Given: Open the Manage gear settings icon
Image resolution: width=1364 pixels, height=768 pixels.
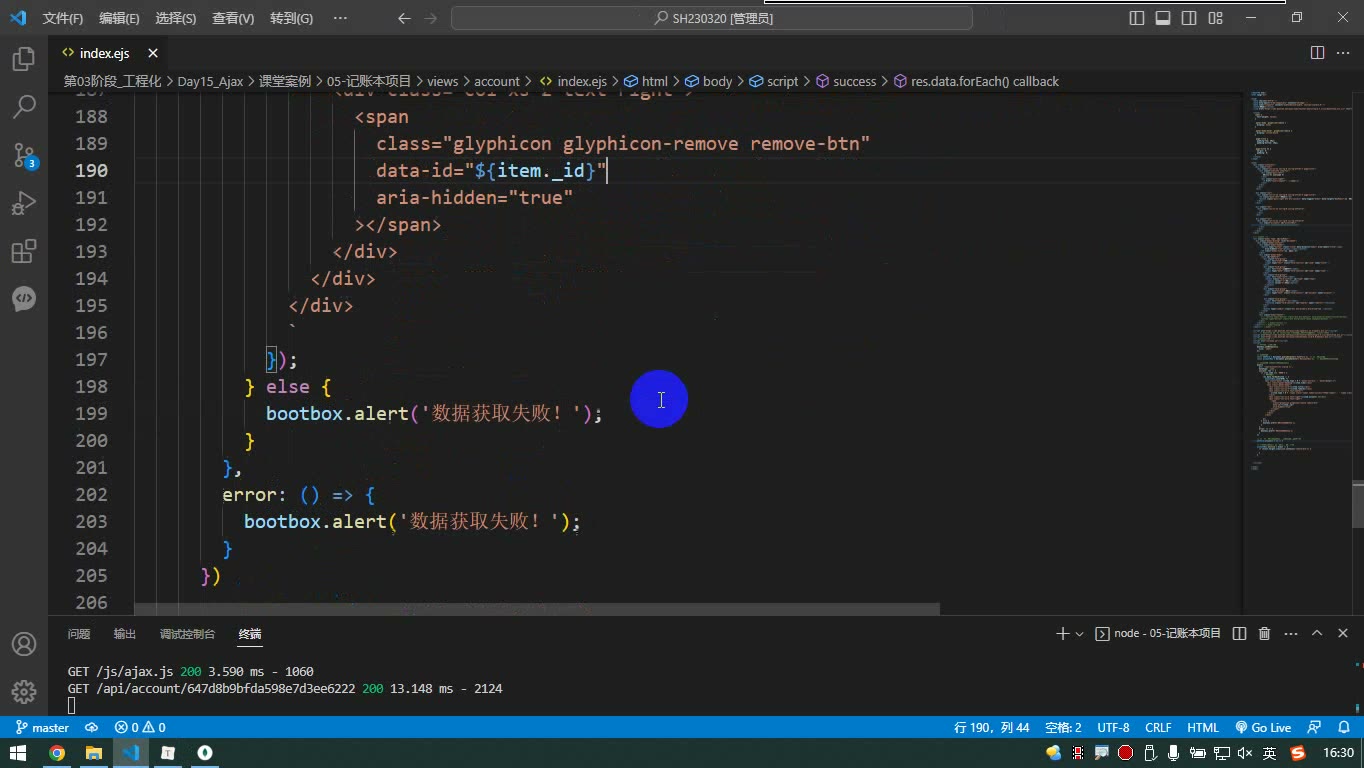Looking at the screenshot, I should click(24, 691).
